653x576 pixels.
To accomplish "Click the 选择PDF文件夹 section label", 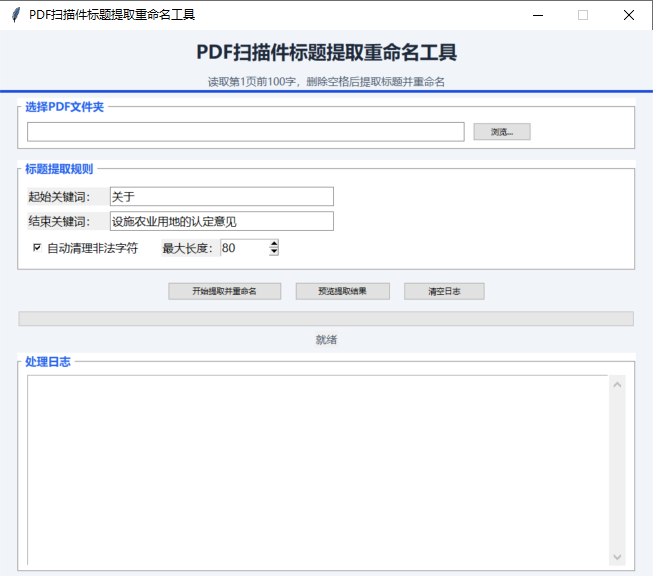I will point(64,107).
